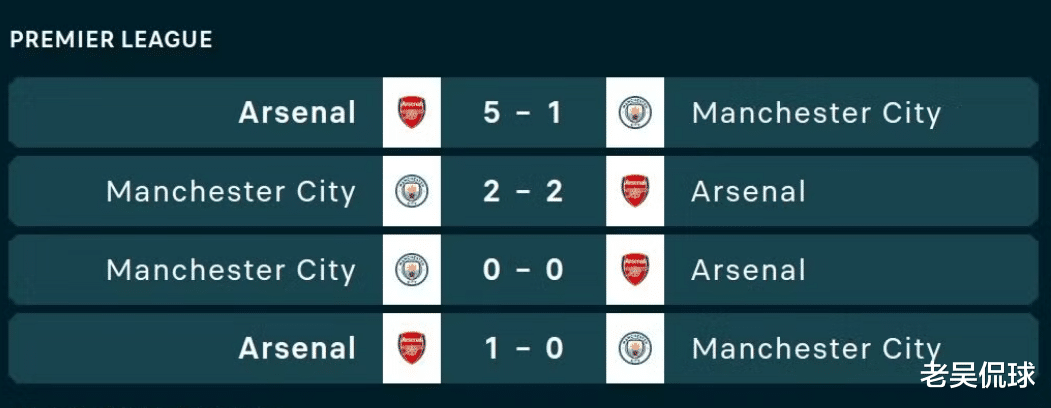Open the 2 - 2 match score

523,191
